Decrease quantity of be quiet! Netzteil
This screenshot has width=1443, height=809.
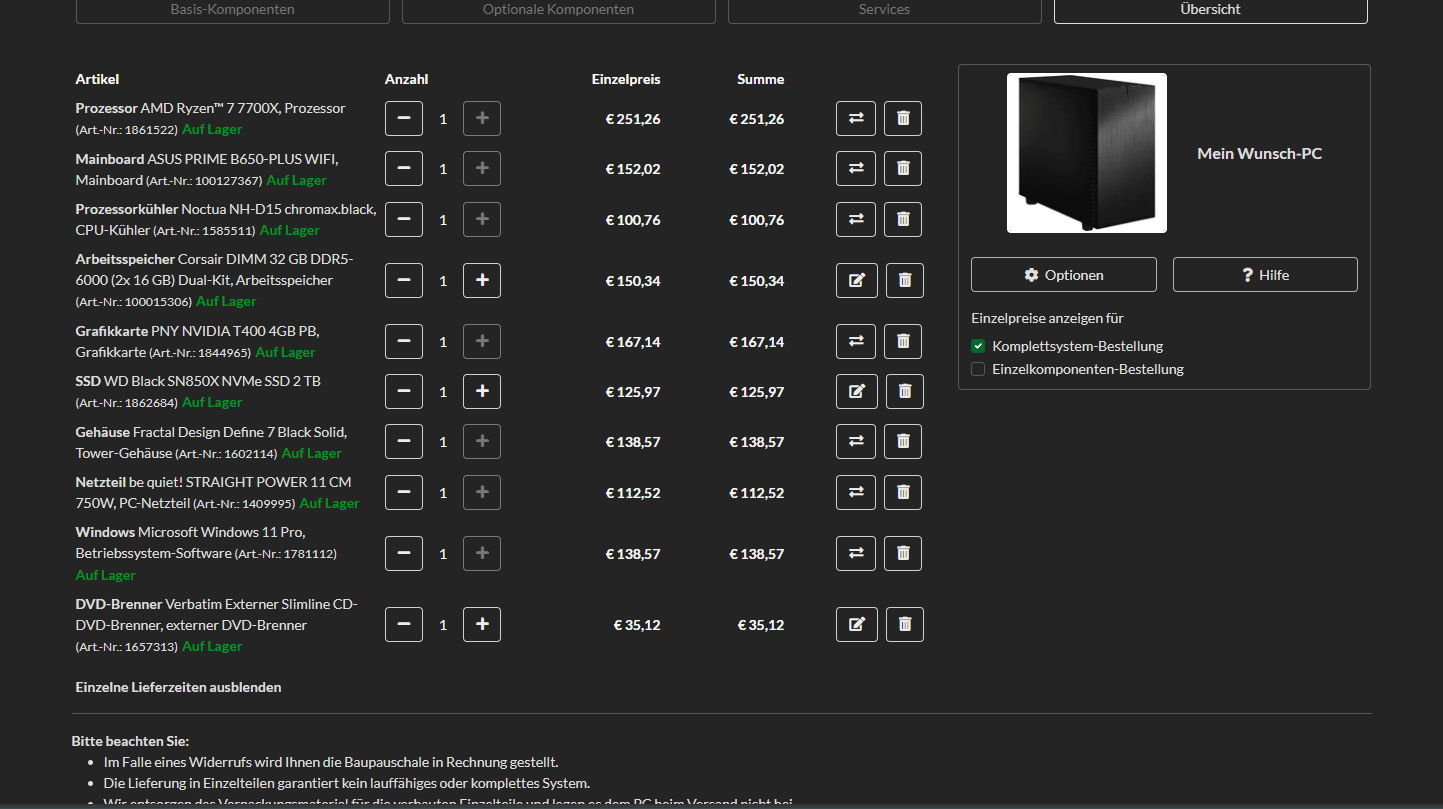pyautogui.click(x=404, y=492)
